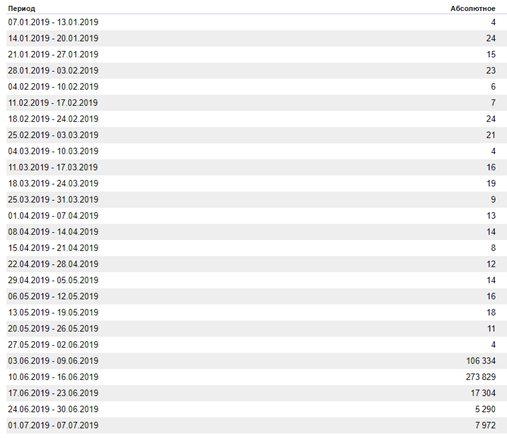Select the 25.02.2019 - 03.03.2019 row

[253, 135]
